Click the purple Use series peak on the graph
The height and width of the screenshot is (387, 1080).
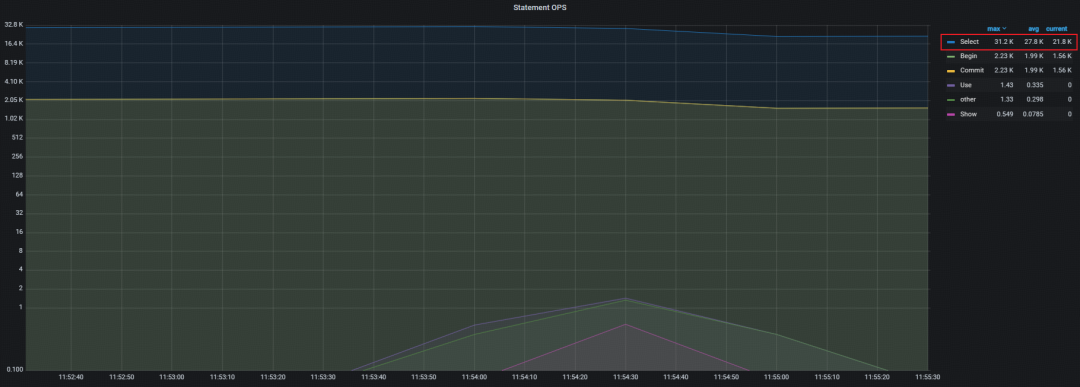tap(625, 298)
